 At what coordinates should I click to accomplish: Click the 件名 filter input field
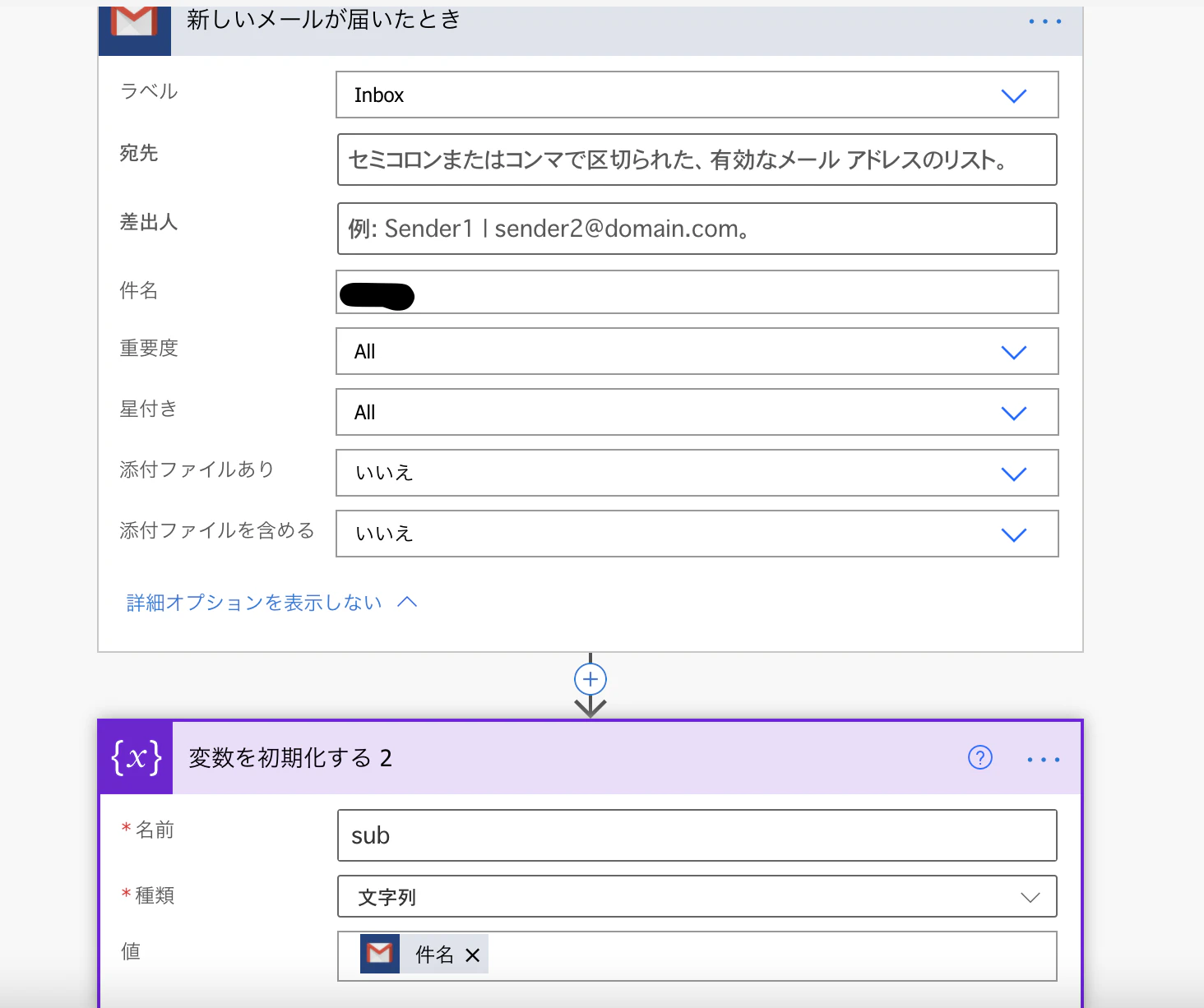point(697,292)
